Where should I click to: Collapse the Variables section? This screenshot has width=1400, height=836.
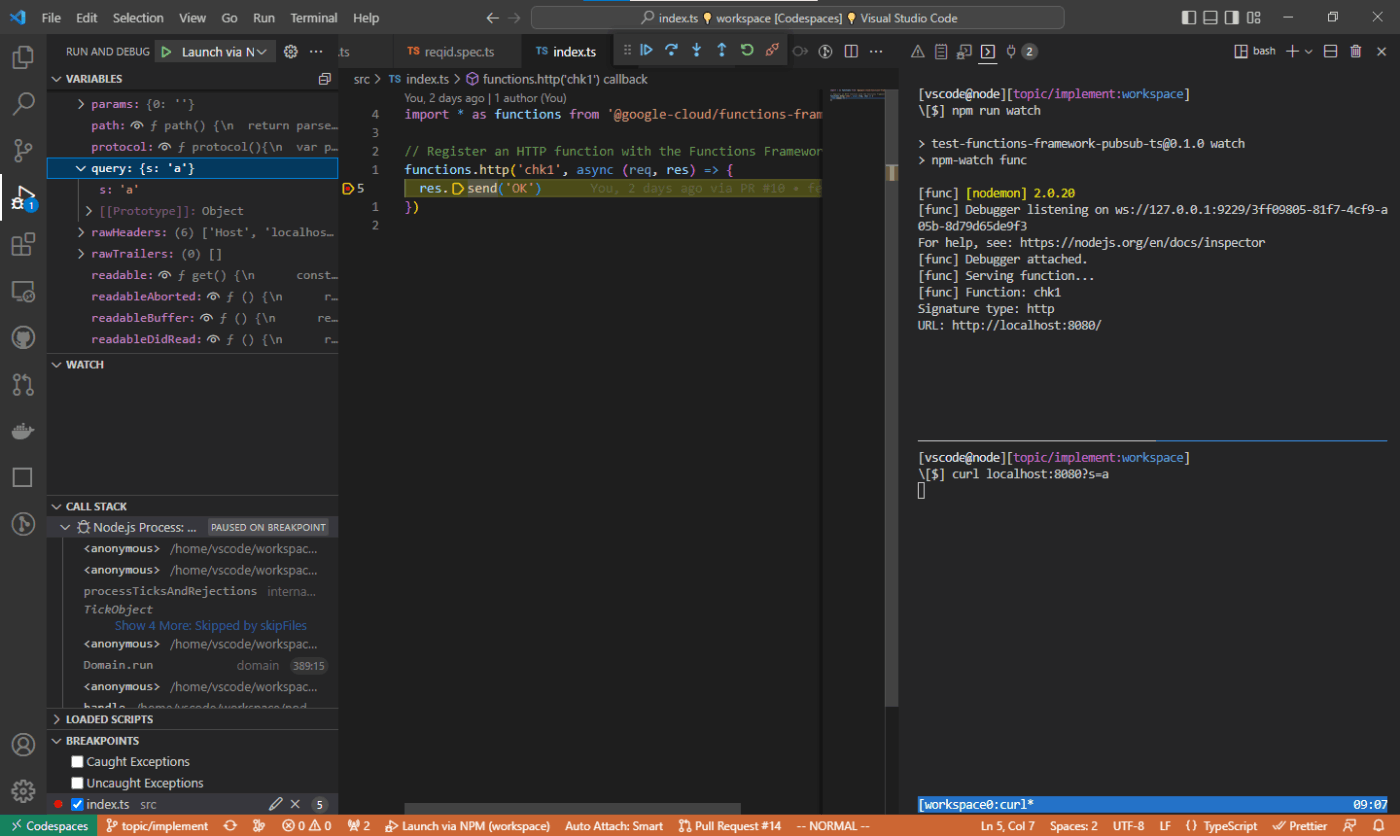pos(56,79)
